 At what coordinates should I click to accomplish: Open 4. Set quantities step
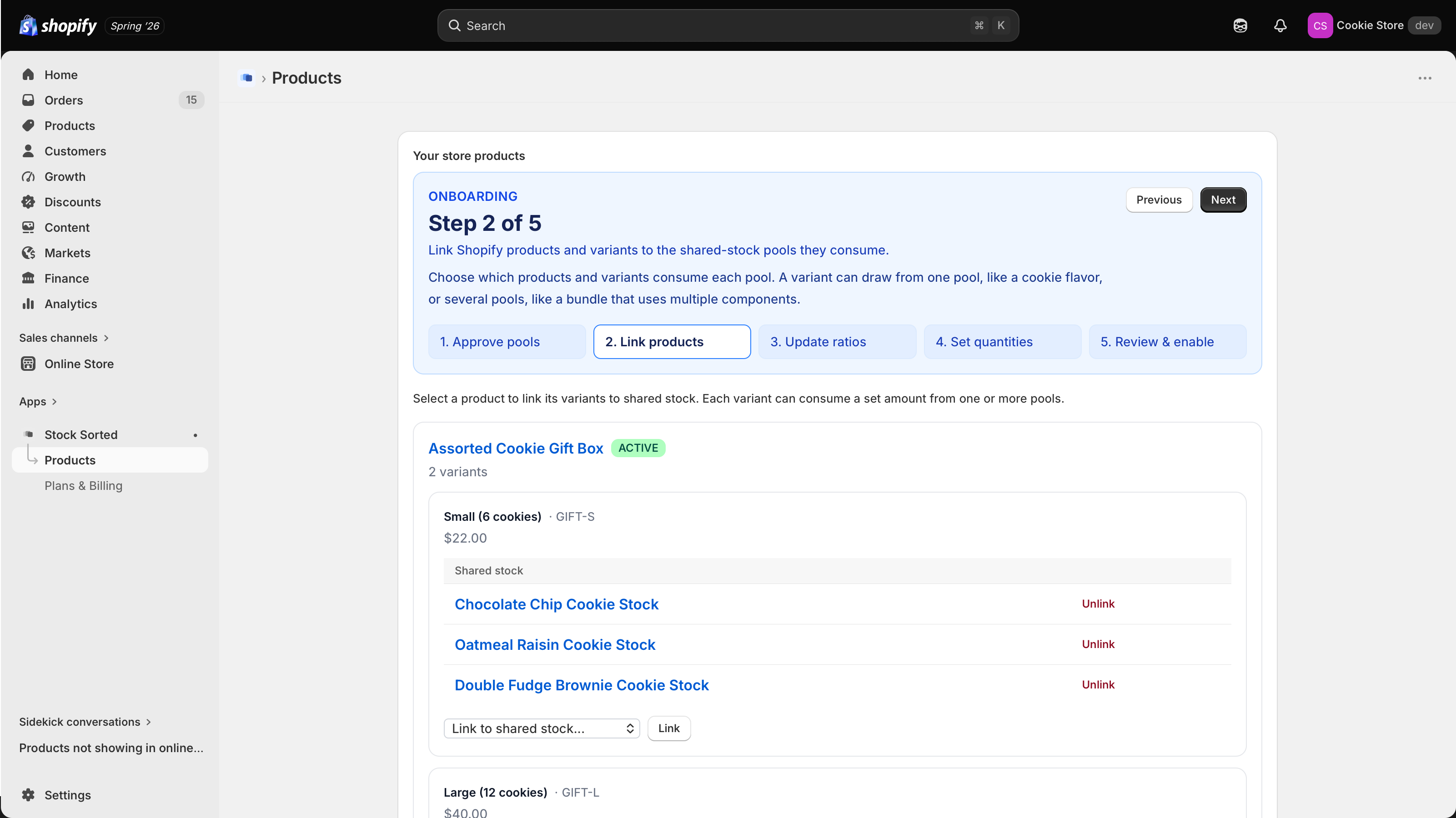(x=1002, y=341)
